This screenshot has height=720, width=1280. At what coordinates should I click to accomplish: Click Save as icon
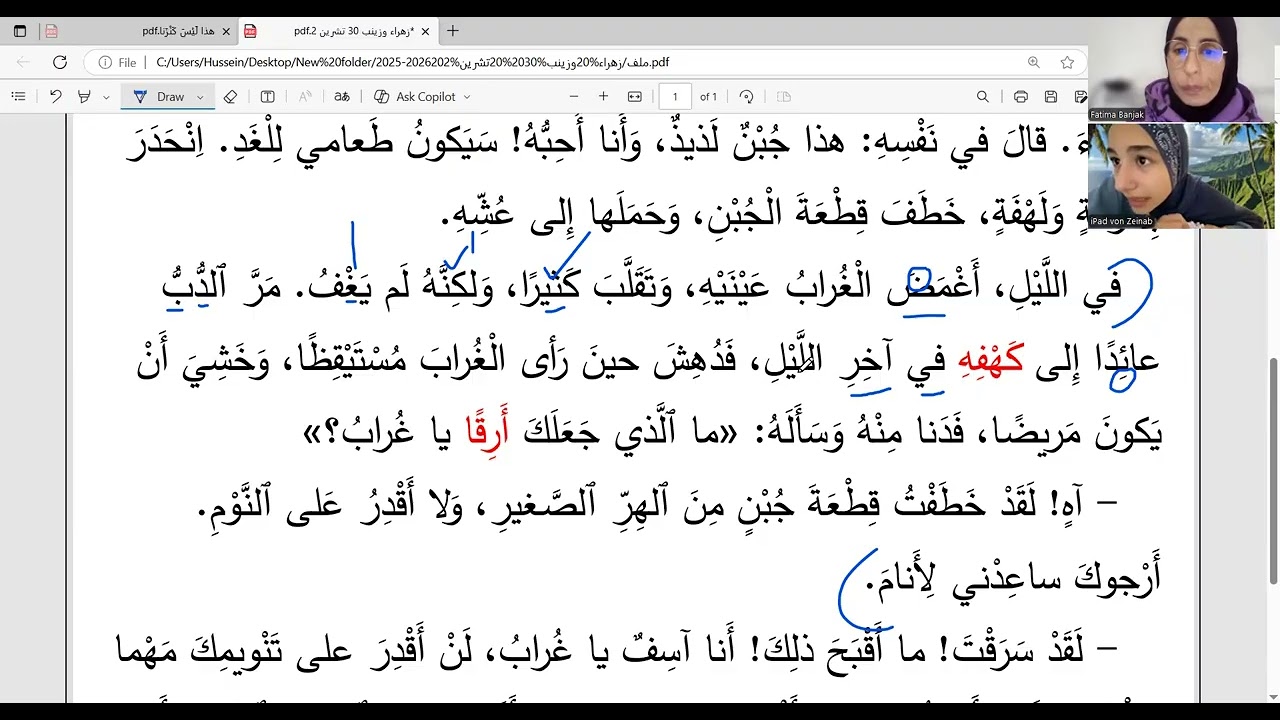tap(1080, 97)
